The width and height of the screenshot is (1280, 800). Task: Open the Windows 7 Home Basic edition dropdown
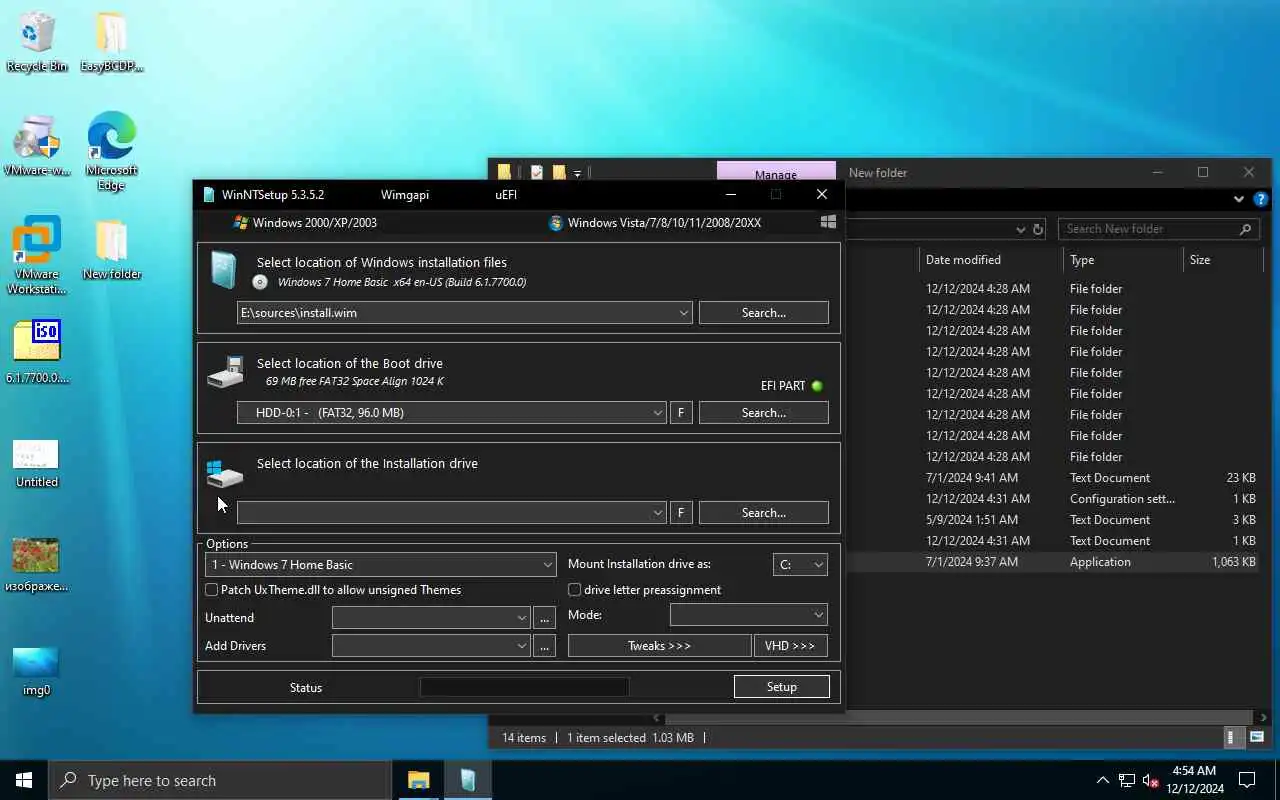380,565
